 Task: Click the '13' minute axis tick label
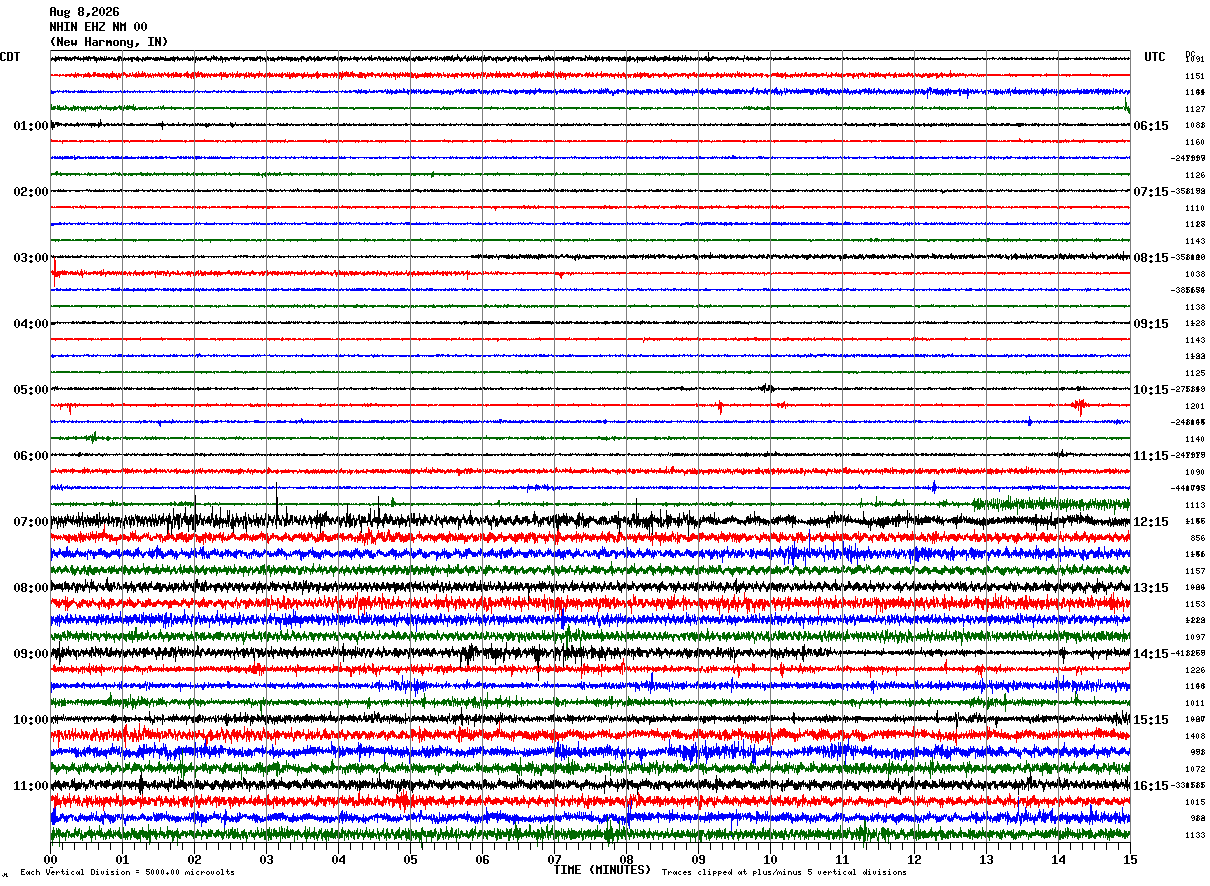point(987,859)
